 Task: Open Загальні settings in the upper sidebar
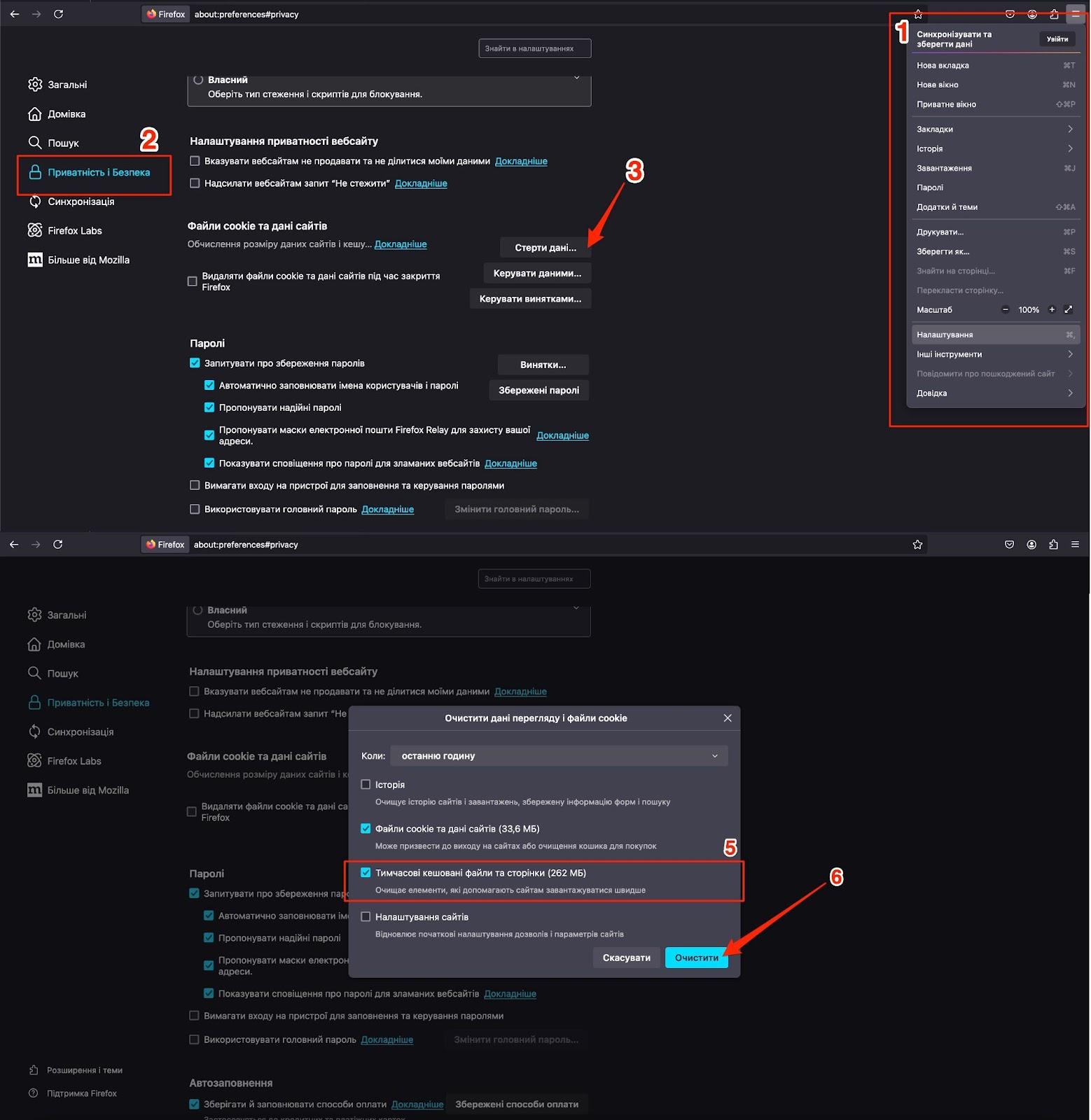coord(57,85)
